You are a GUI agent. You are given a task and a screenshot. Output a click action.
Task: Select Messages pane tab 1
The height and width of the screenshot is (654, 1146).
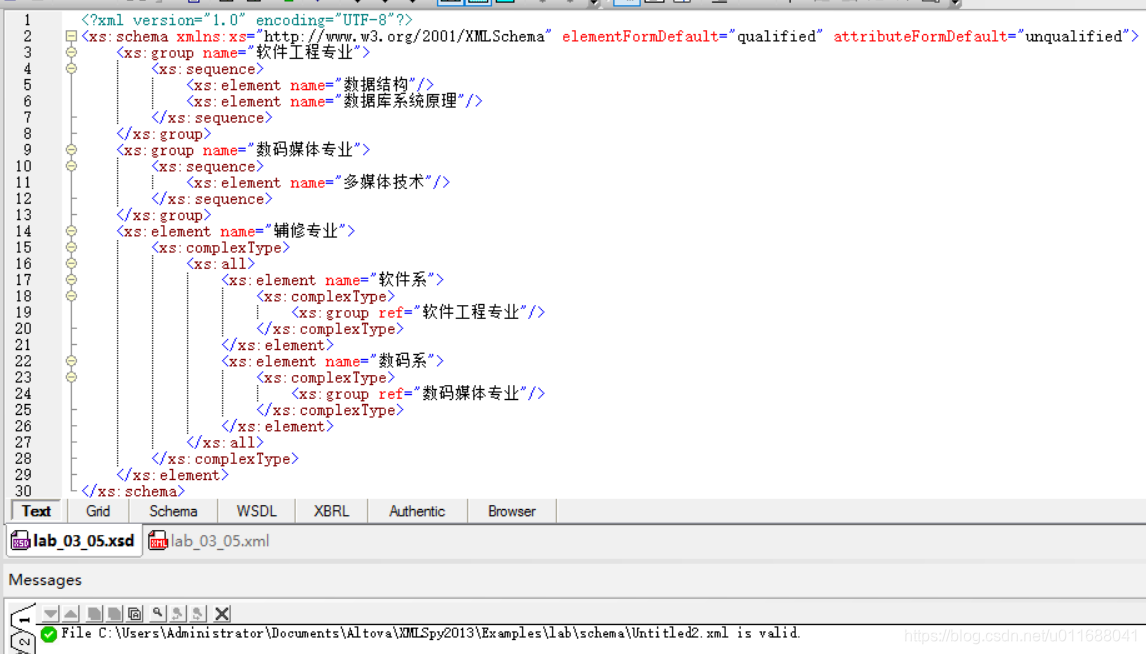coord(24,618)
